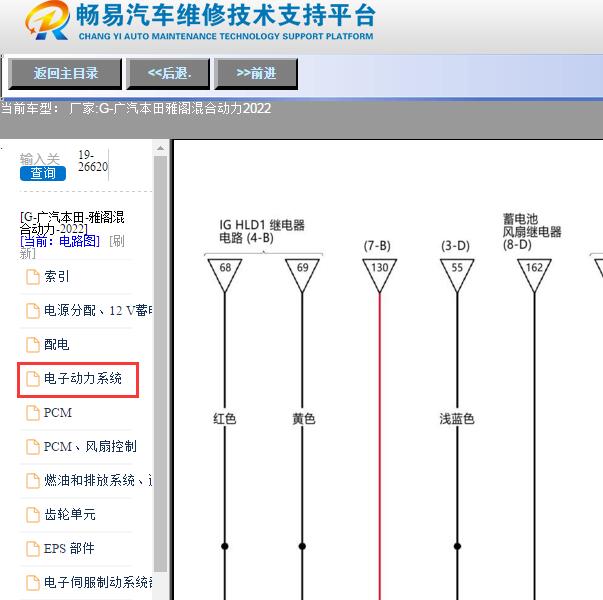Click the document icon beside 电子伺服制动系统

[x=33, y=583]
